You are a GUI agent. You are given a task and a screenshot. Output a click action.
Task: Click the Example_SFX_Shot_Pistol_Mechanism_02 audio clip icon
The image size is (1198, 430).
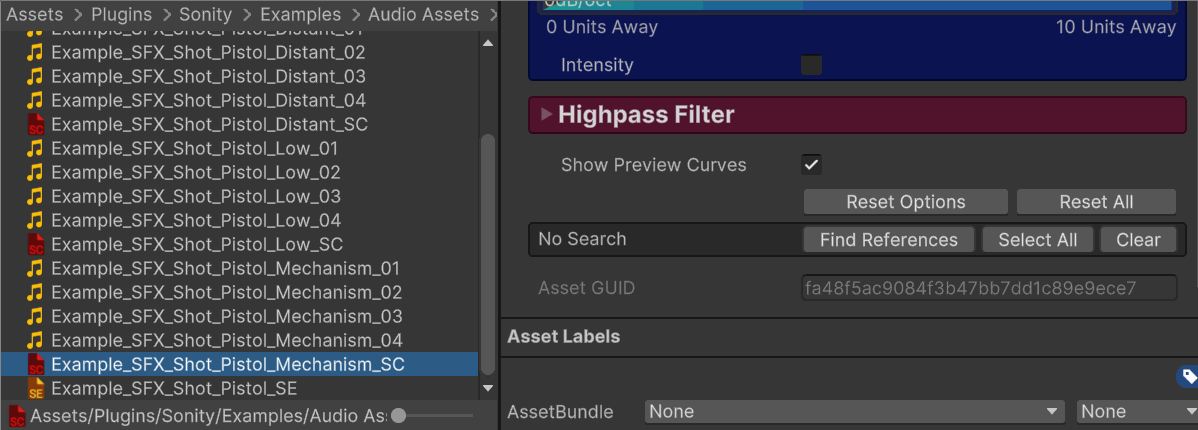tap(36, 293)
